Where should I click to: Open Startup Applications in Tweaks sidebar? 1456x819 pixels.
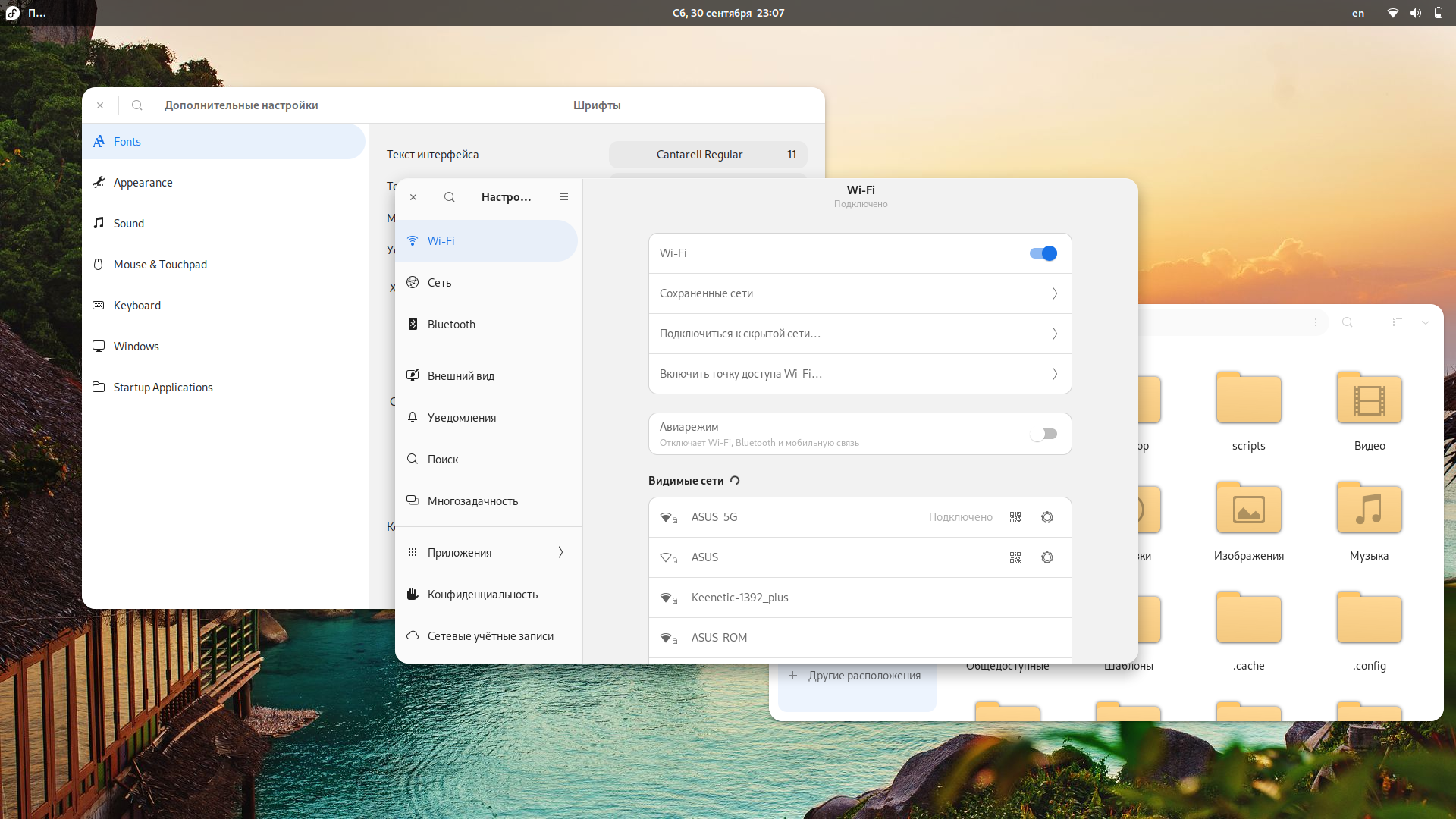point(225,388)
